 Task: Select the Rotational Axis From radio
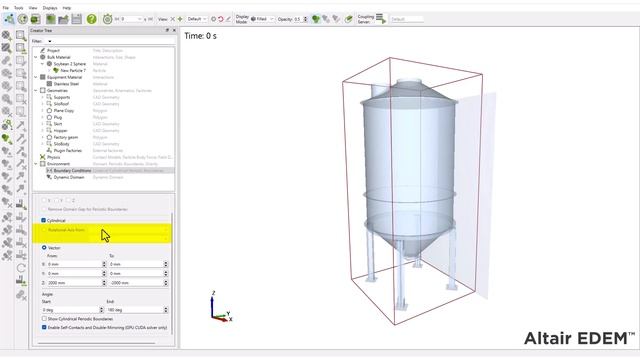click(x=44, y=230)
